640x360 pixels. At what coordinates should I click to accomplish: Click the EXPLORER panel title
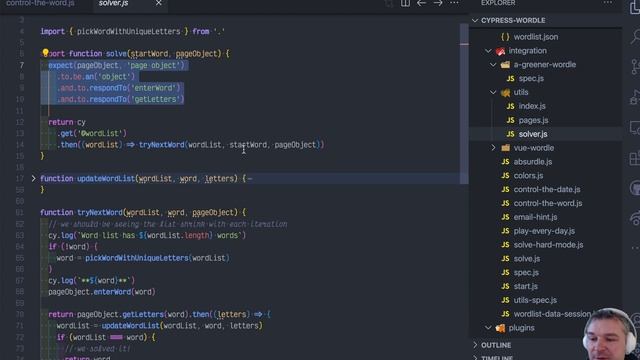point(498,3)
